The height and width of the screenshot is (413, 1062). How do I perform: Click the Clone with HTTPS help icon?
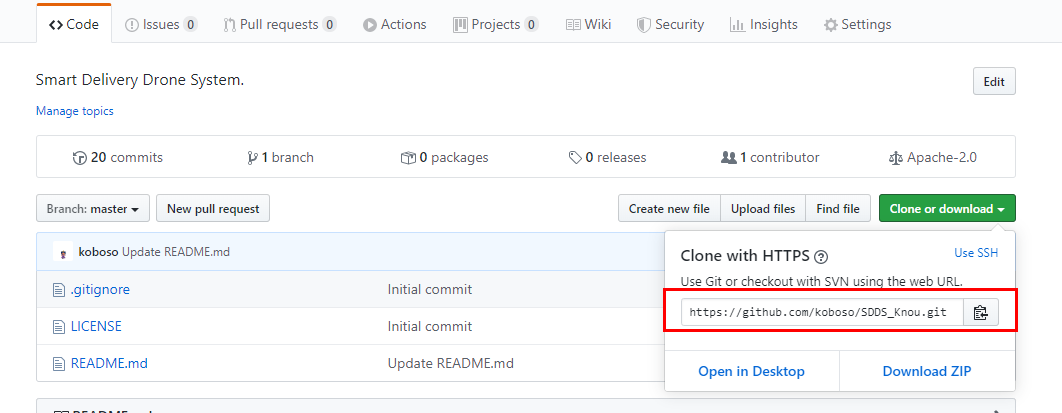[821, 257]
